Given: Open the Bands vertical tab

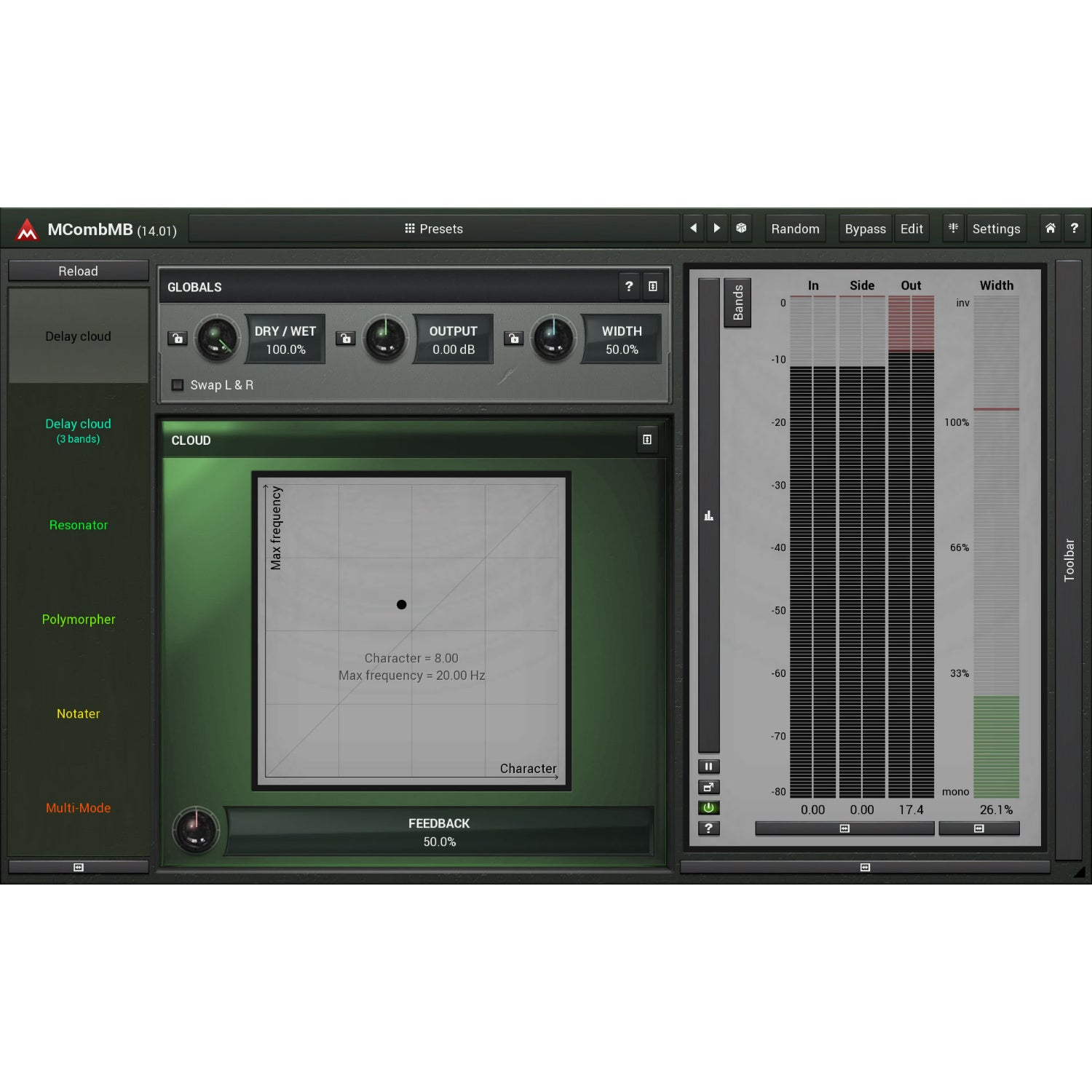Looking at the screenshot, I should point(737,303).
